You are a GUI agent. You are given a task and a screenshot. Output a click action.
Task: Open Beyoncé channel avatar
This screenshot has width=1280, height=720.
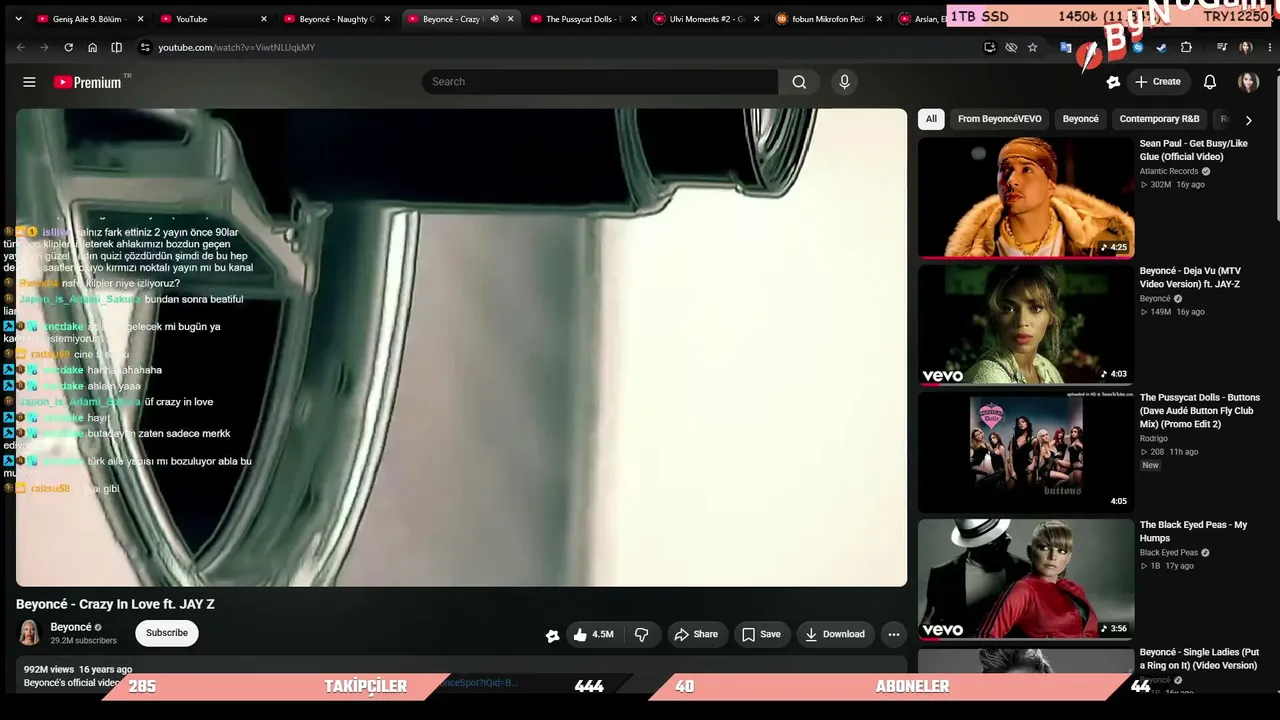29,632
